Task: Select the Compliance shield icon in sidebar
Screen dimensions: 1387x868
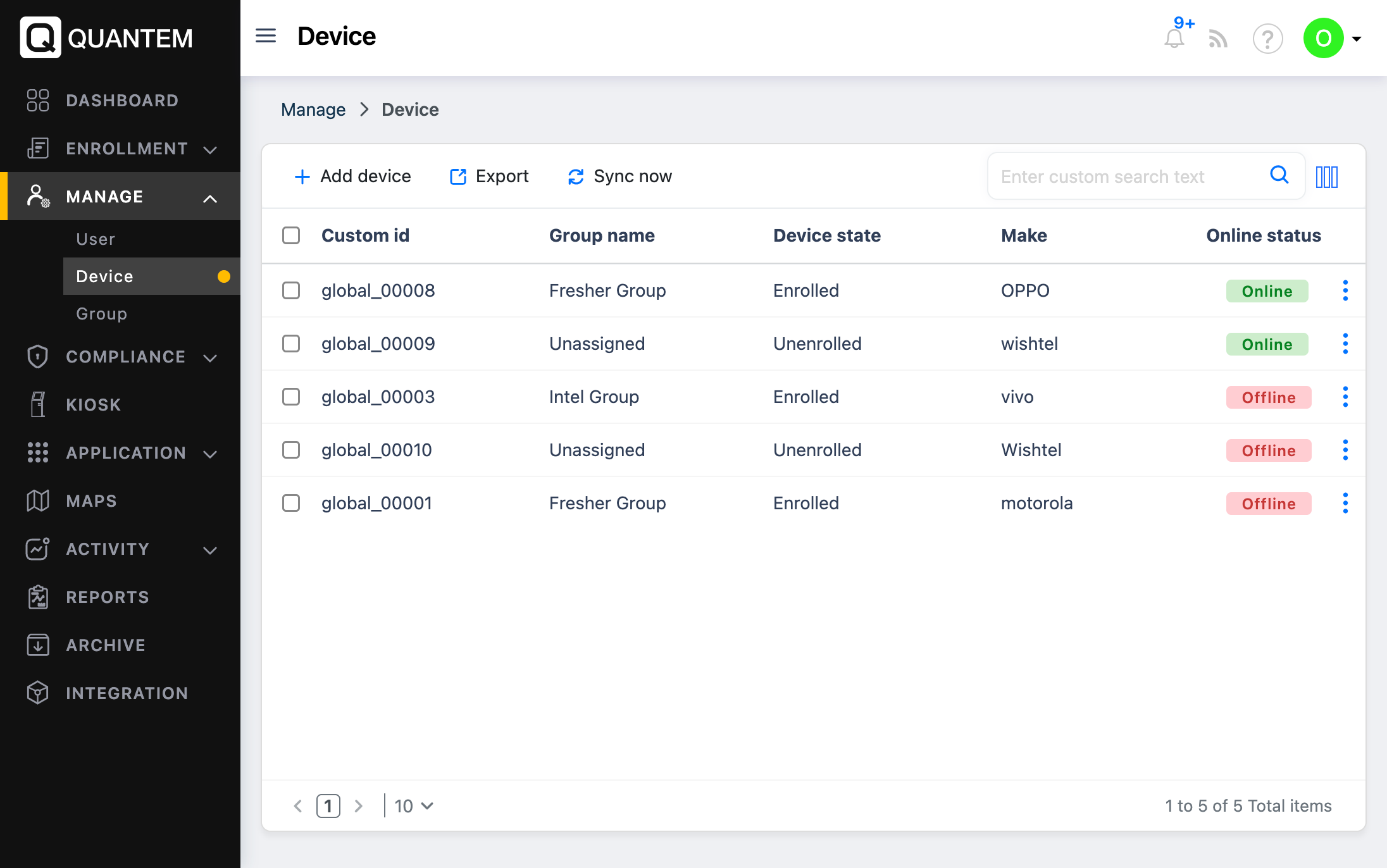Action: 37,357
